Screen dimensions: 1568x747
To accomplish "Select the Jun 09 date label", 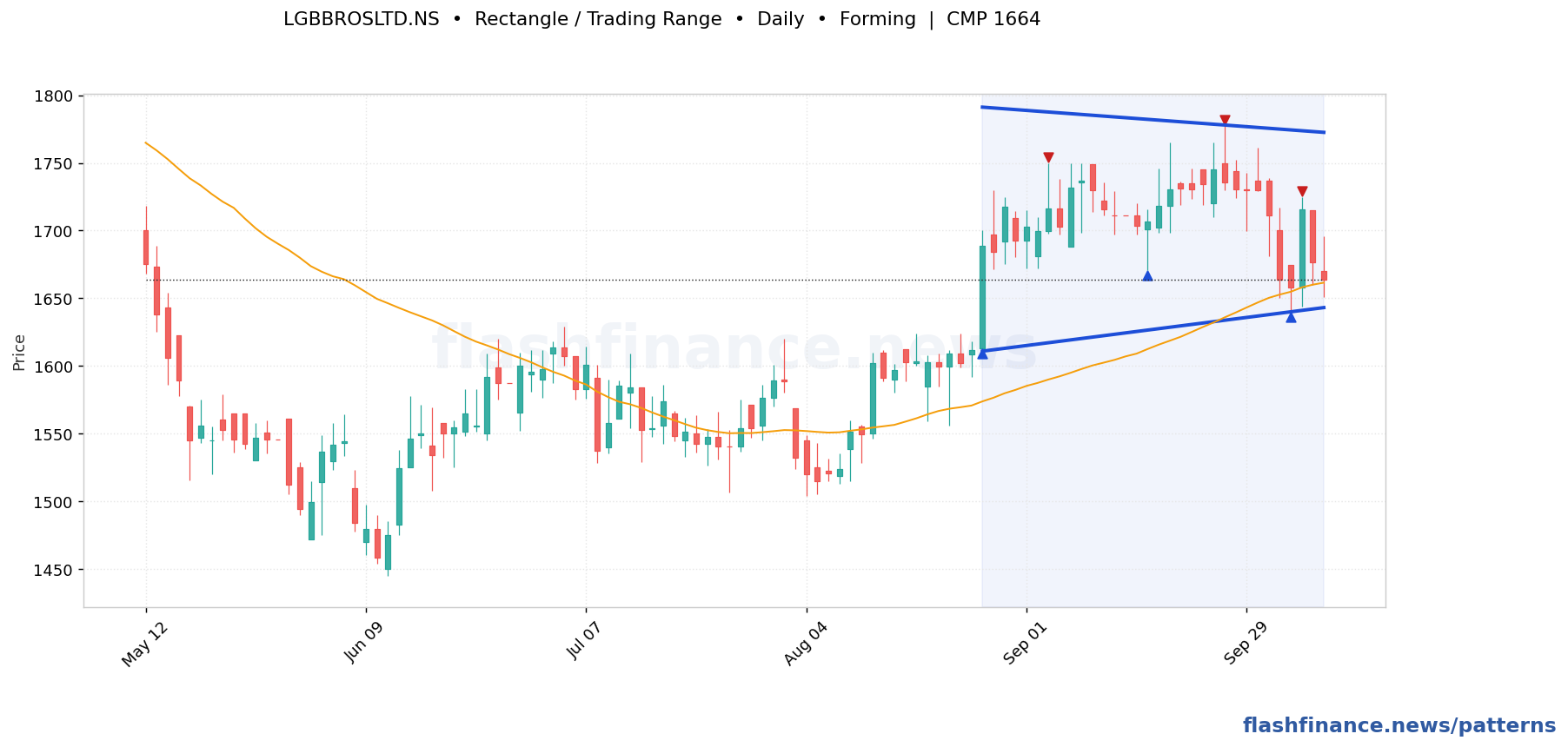I will pos(363,644).
